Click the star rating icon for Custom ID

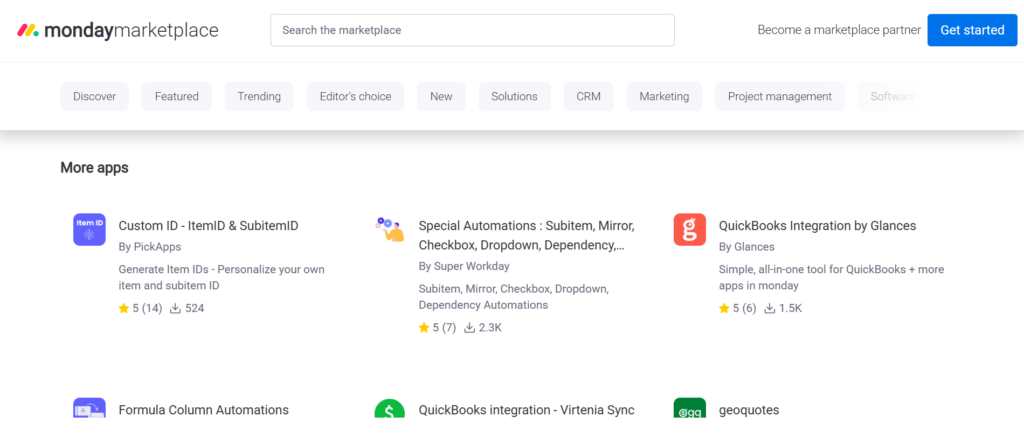pos(124,308)
